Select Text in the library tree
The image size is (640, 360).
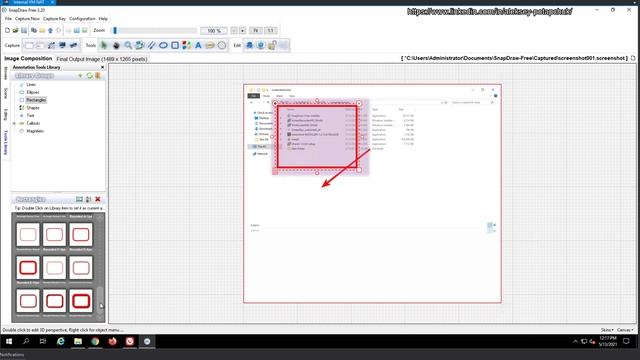30,116
